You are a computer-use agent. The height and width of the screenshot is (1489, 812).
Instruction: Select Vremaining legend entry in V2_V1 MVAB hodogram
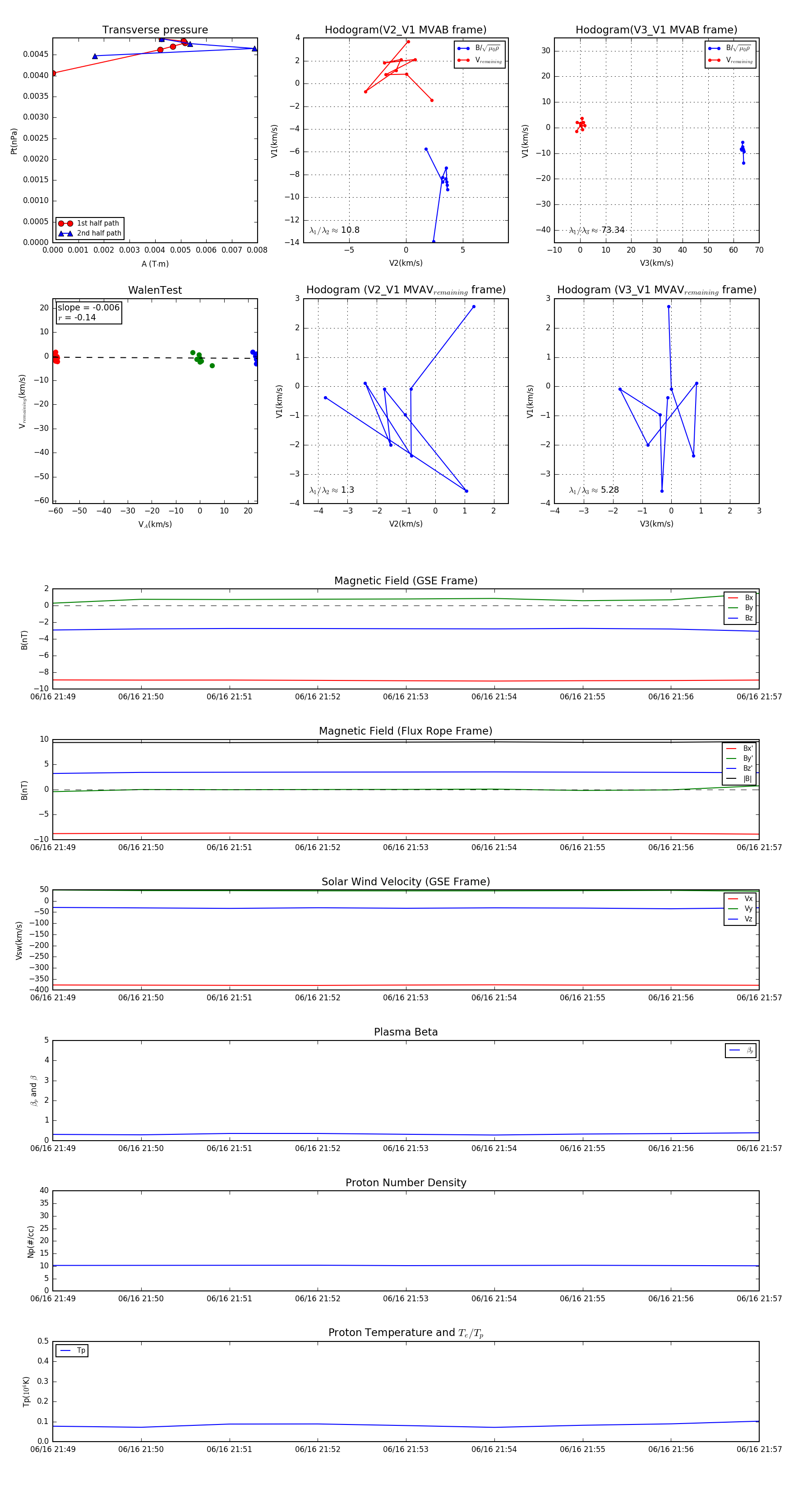tap(480, 60)
